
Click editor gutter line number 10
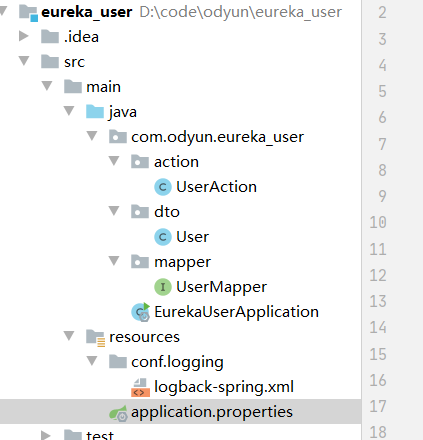[x=378, y=222]
